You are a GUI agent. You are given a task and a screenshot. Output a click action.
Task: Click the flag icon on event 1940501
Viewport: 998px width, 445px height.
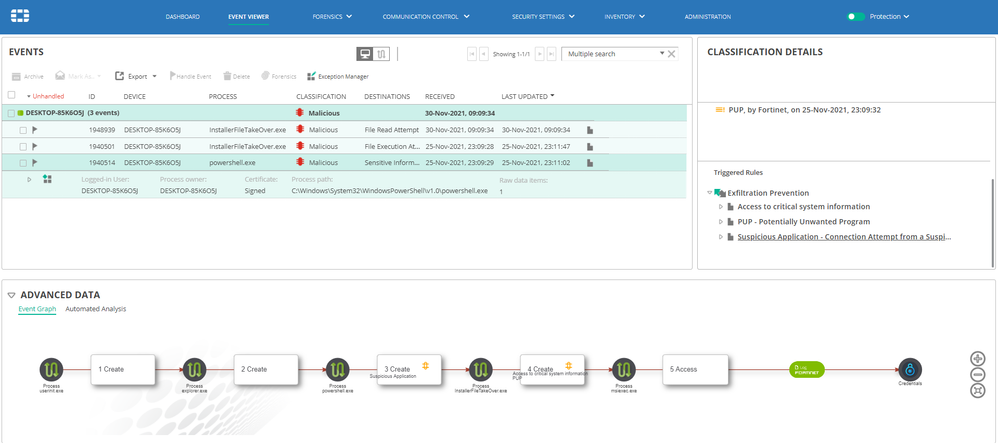pyautogui.click(x=35, y=146)
